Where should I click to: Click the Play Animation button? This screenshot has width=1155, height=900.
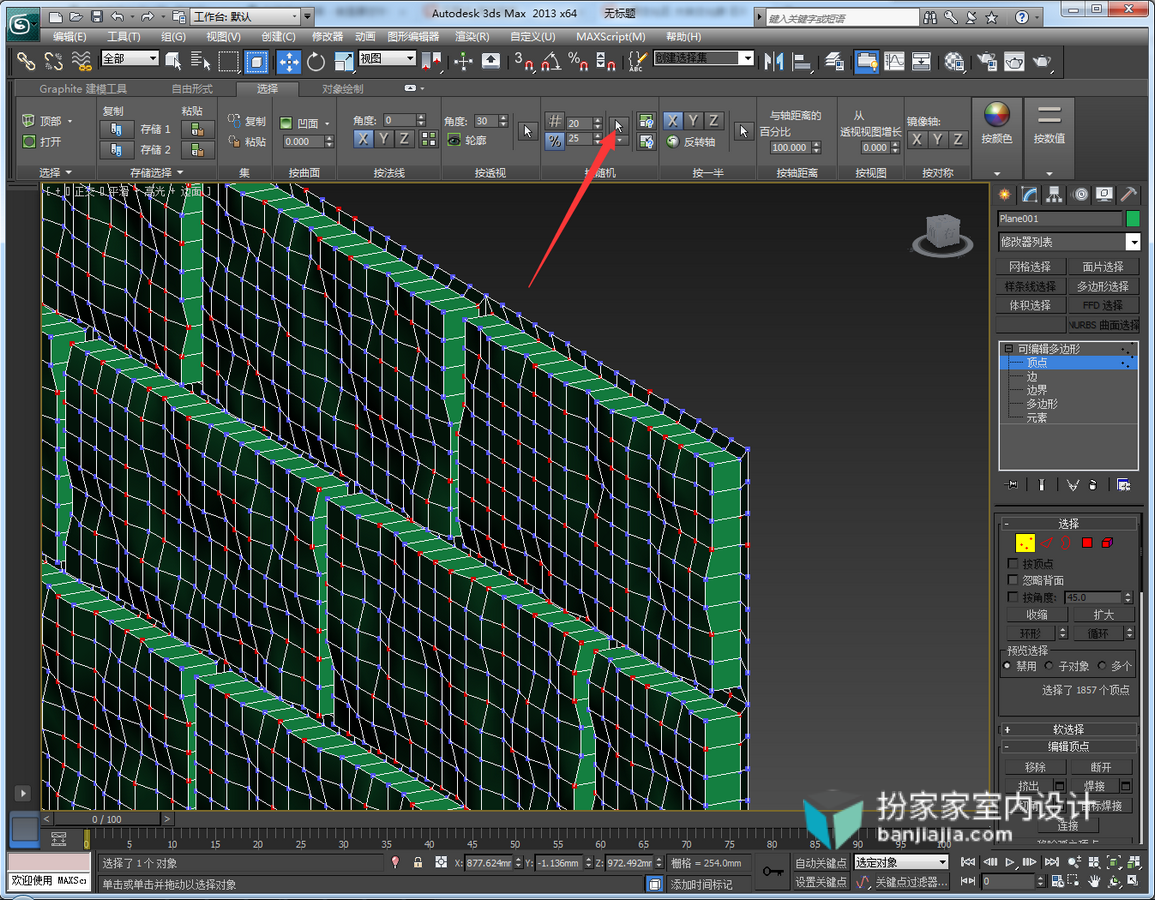(1010, 862)
